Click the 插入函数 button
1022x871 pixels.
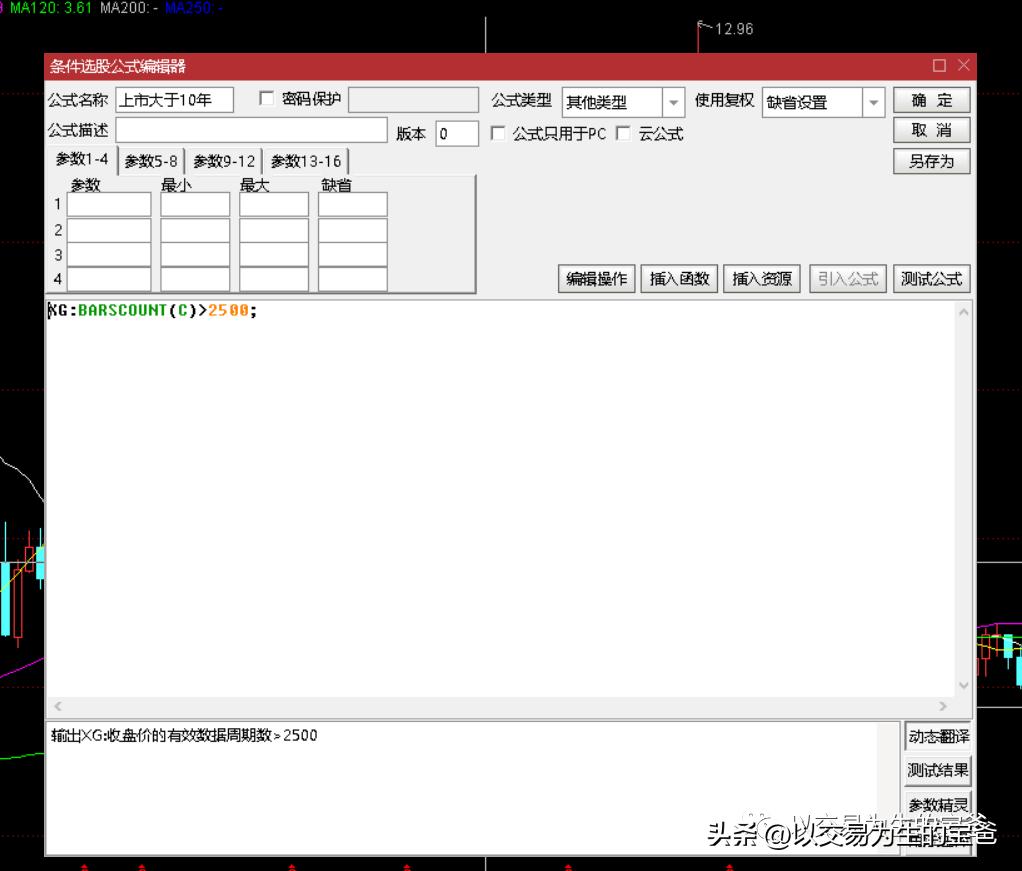(679, 279)
